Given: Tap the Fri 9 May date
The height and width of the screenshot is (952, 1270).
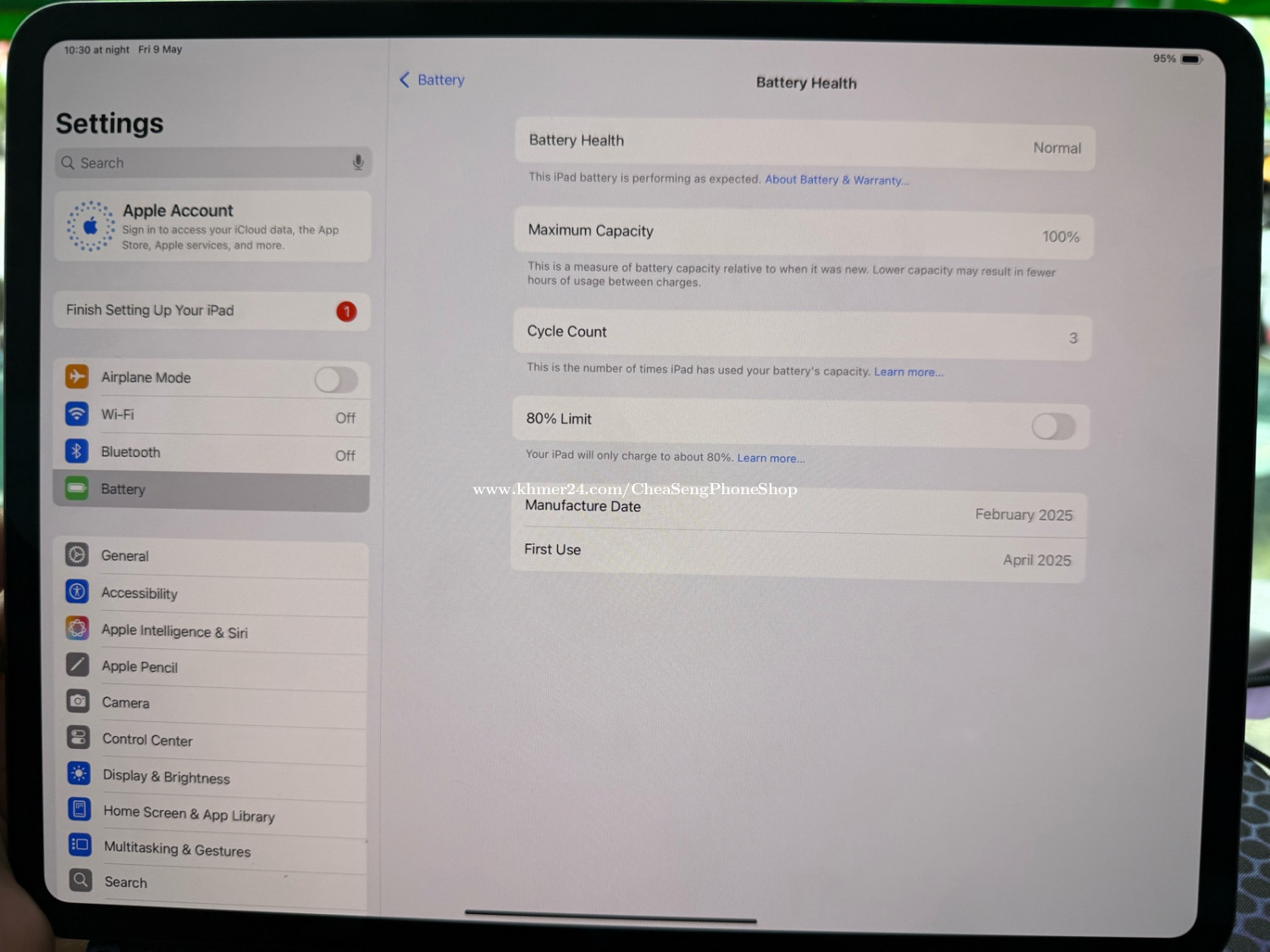Looking at the screenshot, I should tap(160, 49).
